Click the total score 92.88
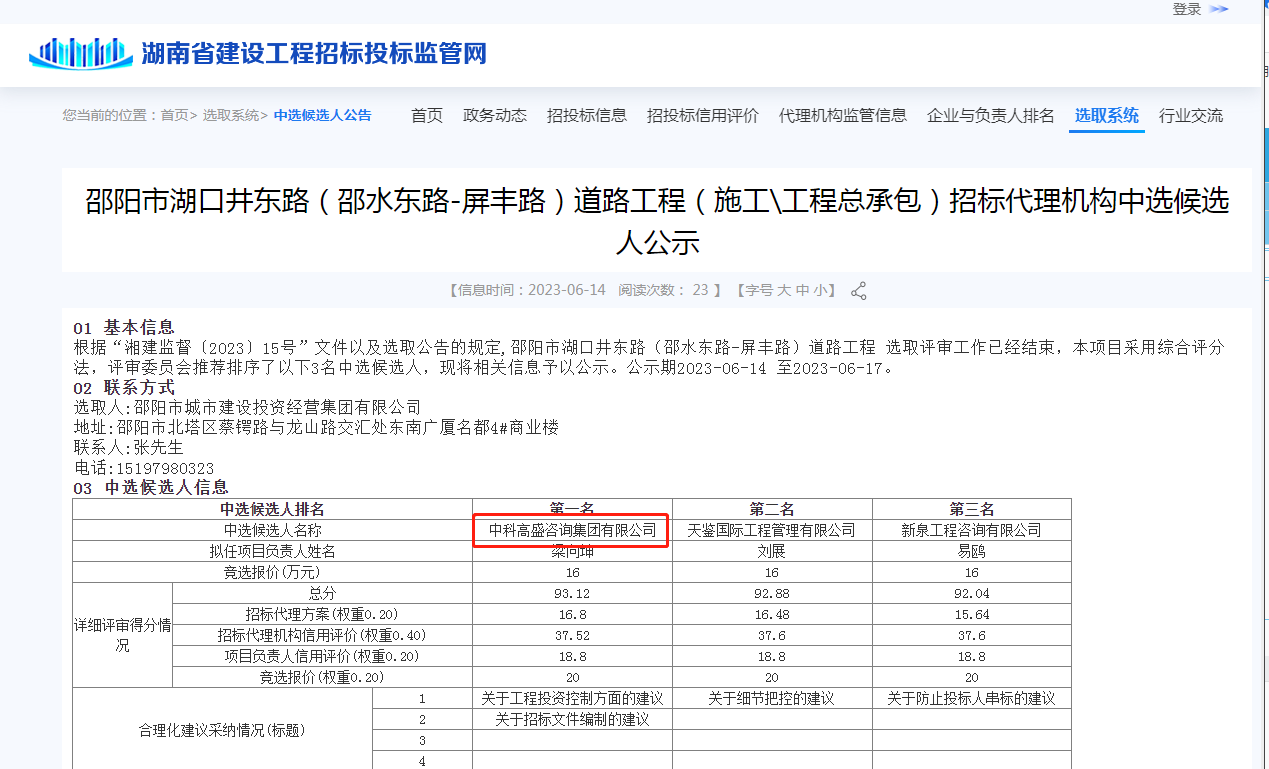 tap(772, 593)
